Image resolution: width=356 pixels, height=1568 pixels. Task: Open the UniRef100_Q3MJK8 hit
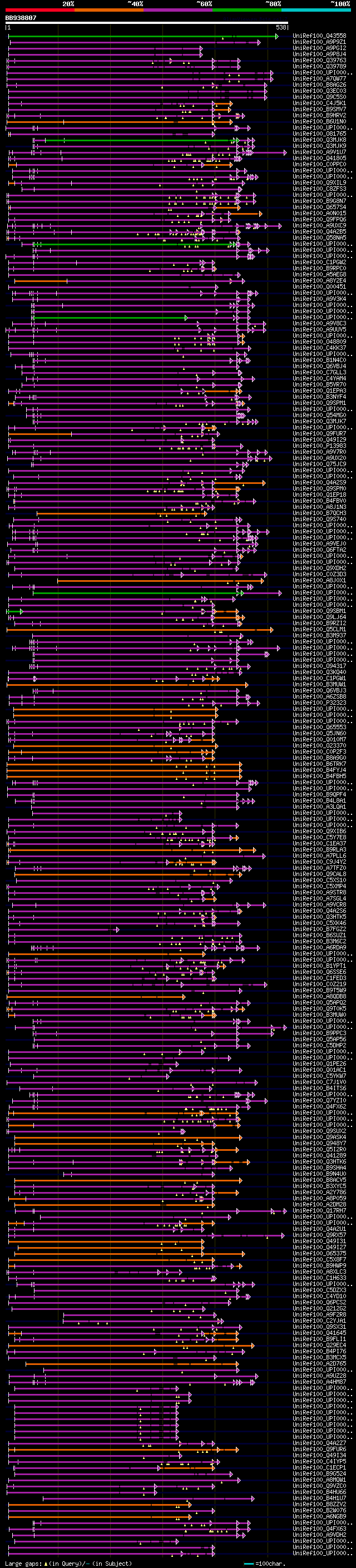319,140
